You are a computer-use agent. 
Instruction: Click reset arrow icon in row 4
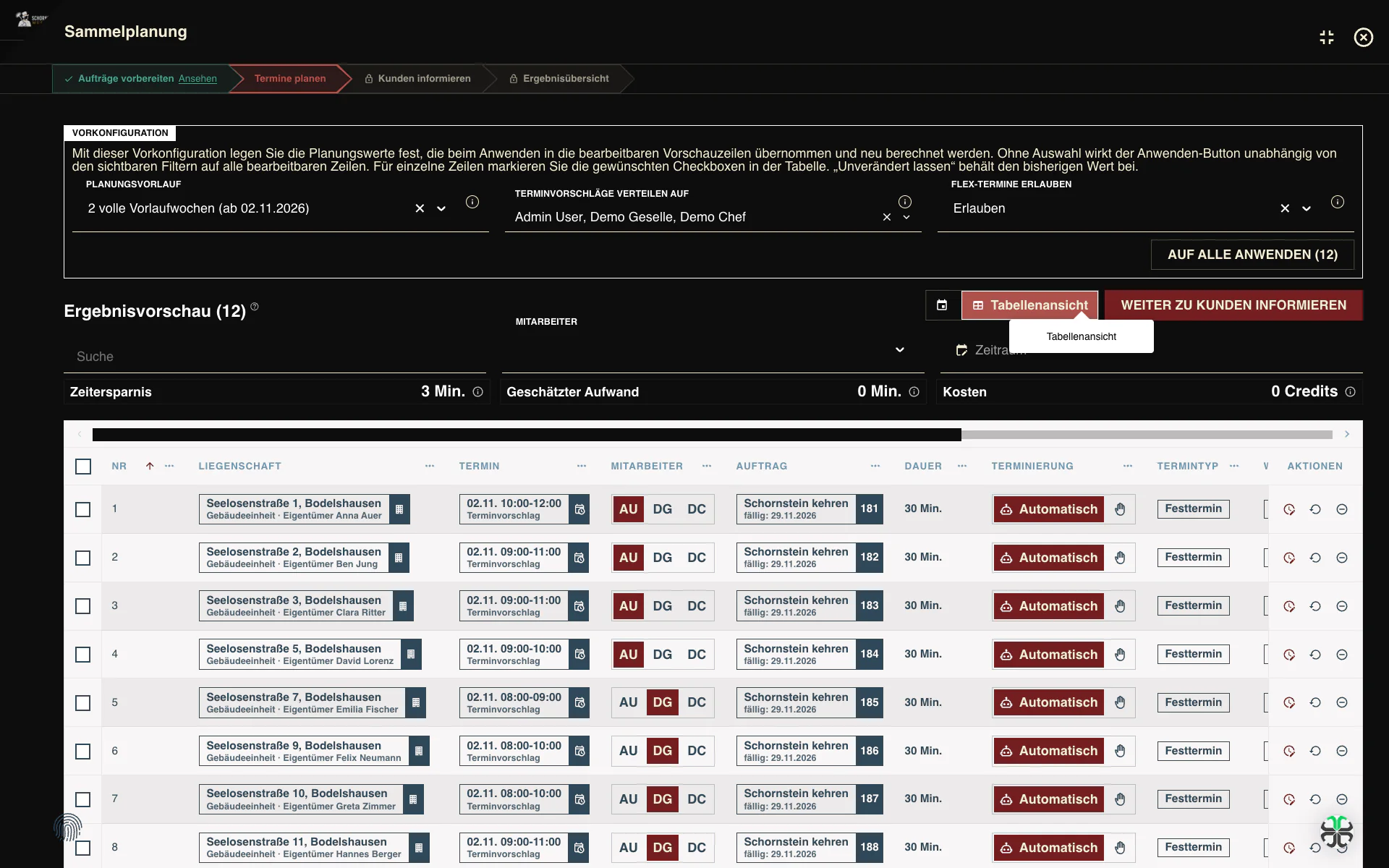pos(1315,655)
